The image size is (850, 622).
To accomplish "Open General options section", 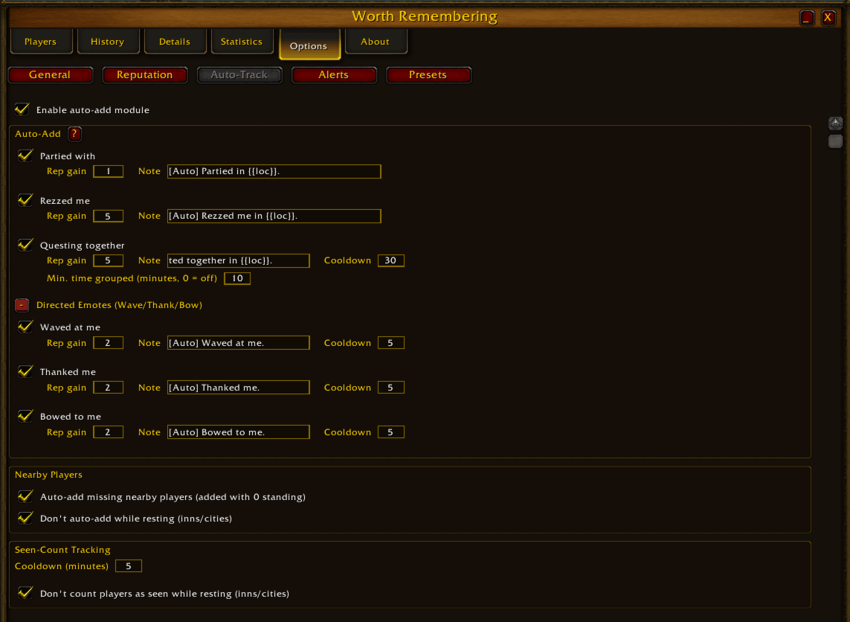I will (x=50, y=75).
